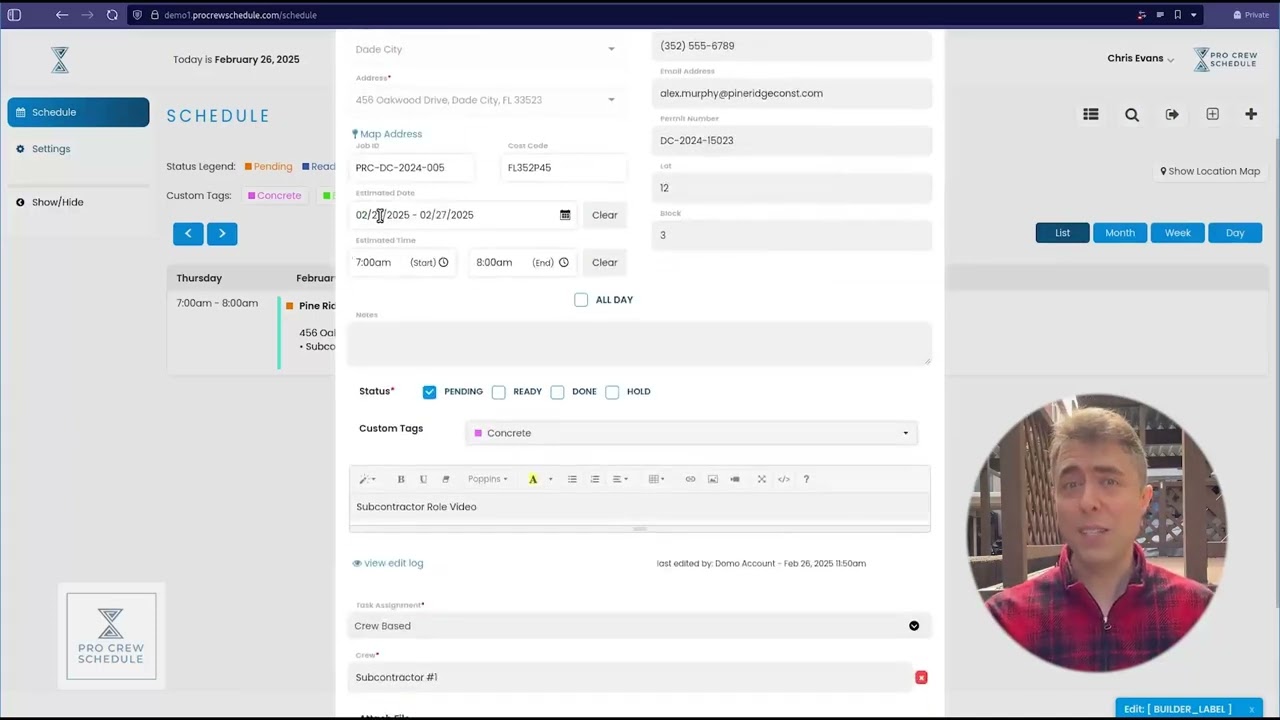The height and width of the screenshot is (720, 1280).
Task: Click the view edit log link
Action: tap(388, 563)
